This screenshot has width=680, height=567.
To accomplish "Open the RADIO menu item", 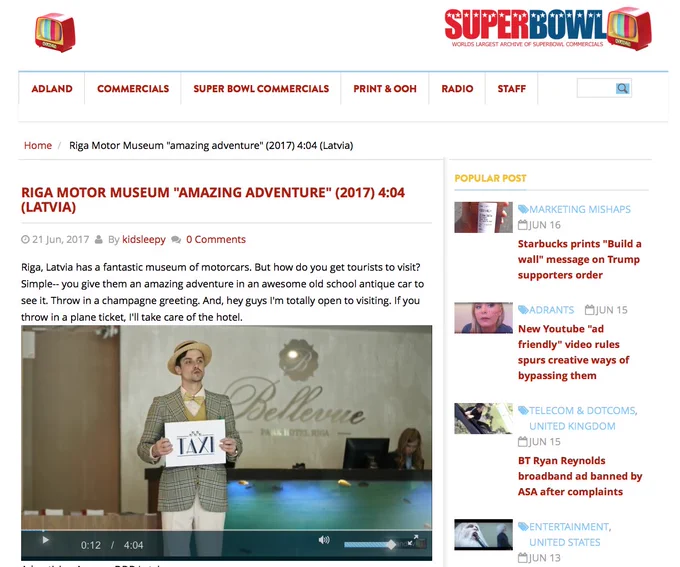I will click(x=457, y=88).
